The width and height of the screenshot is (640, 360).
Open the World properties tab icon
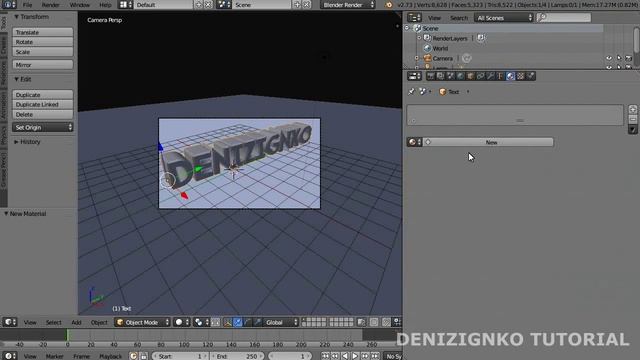pos(460,76)
